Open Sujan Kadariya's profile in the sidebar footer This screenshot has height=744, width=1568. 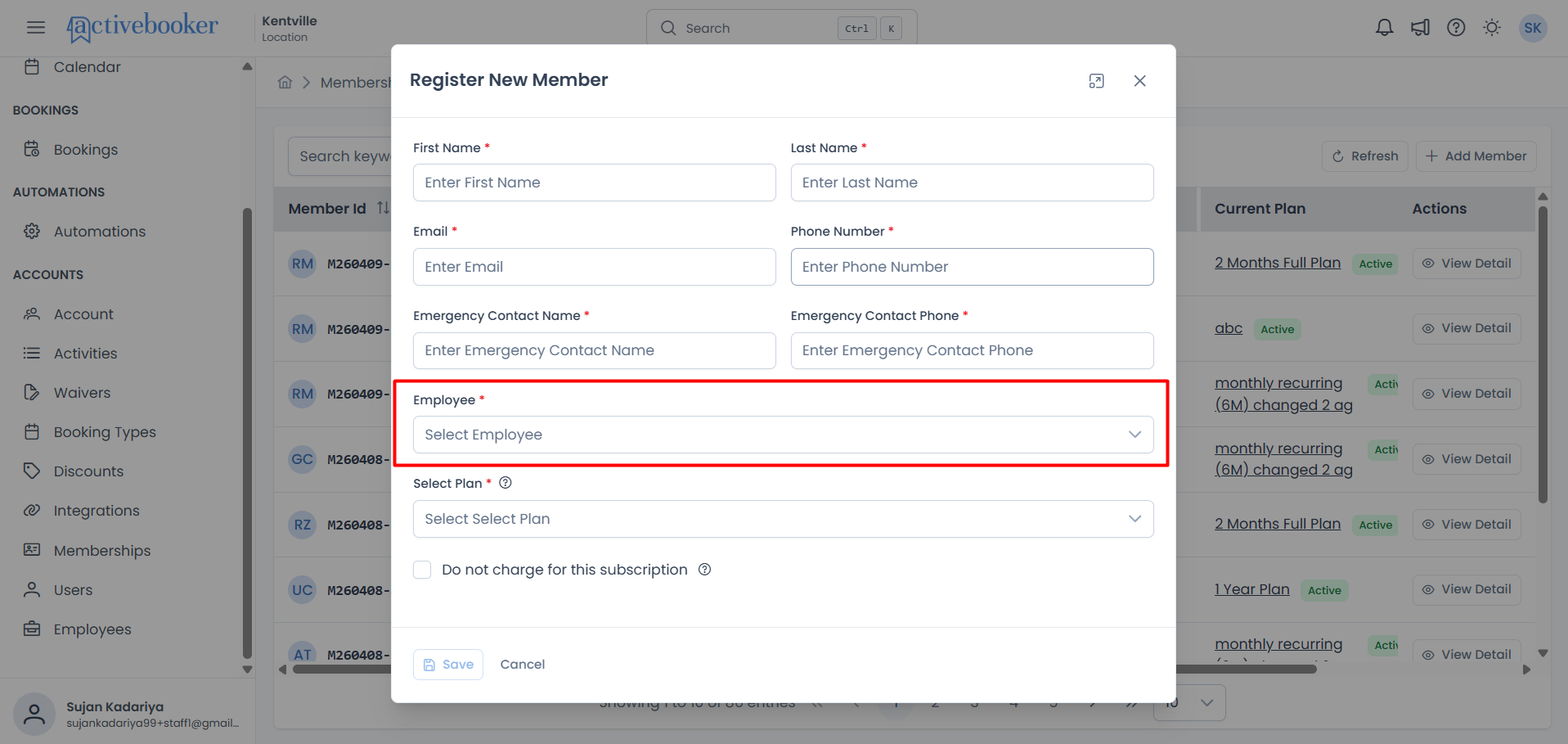pyautogui.click(x=128, y=714)
